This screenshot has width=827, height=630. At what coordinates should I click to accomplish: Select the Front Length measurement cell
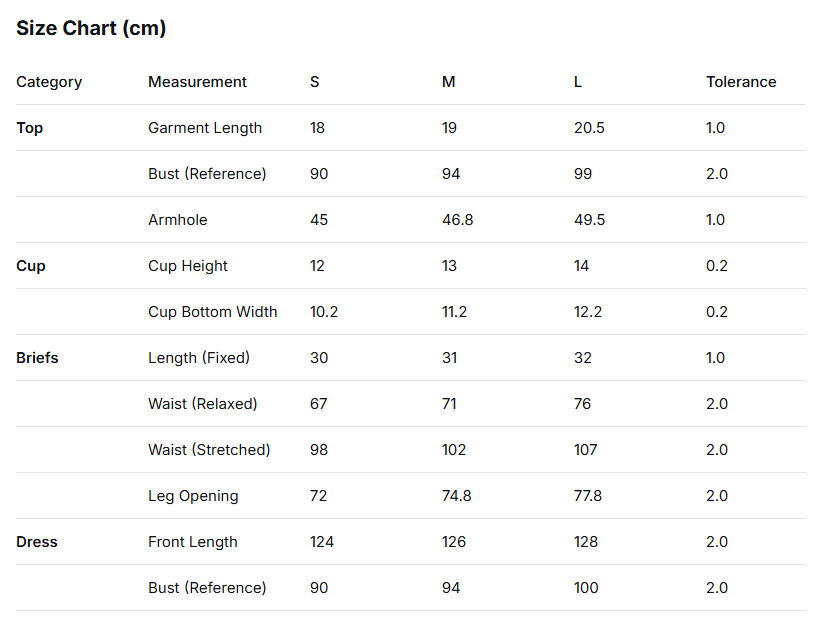click(x=193, y=542)
